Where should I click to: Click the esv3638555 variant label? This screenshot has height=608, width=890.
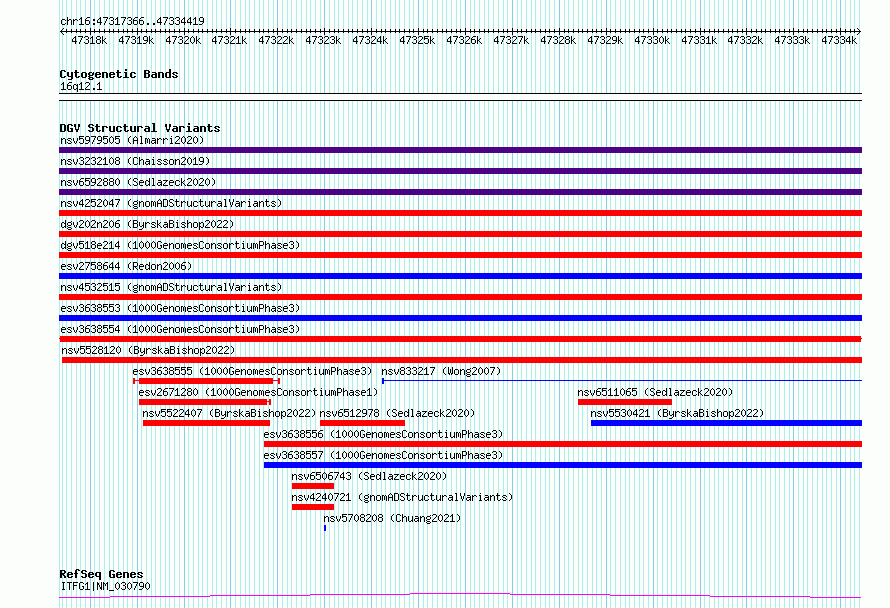(x=252, y=371)
